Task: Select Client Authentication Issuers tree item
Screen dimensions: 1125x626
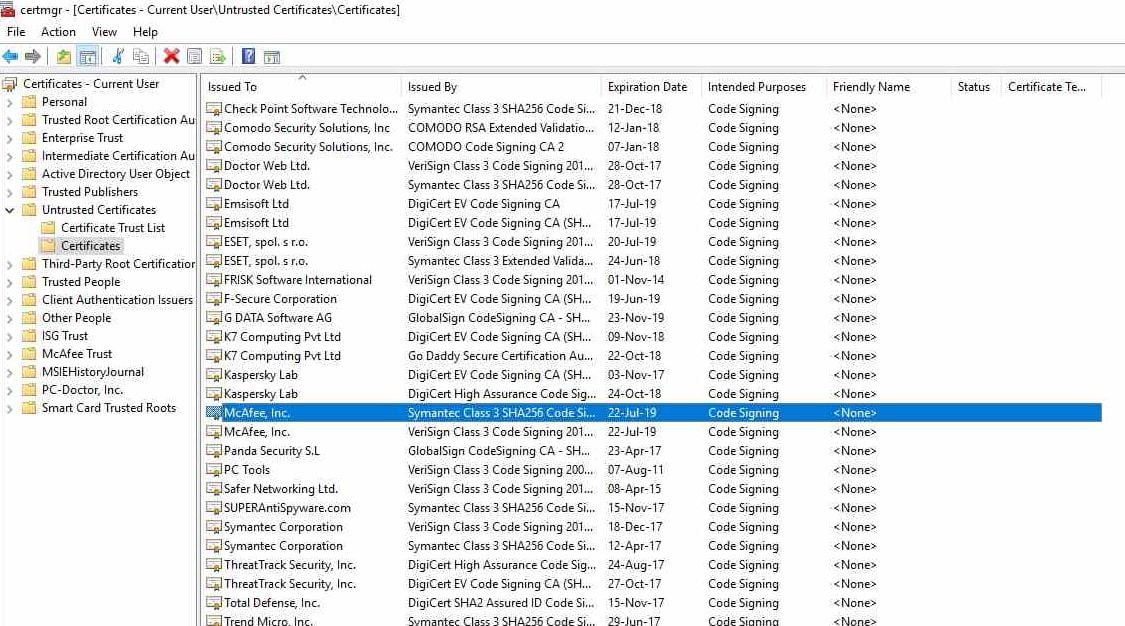Action: (x=117, y=300)
